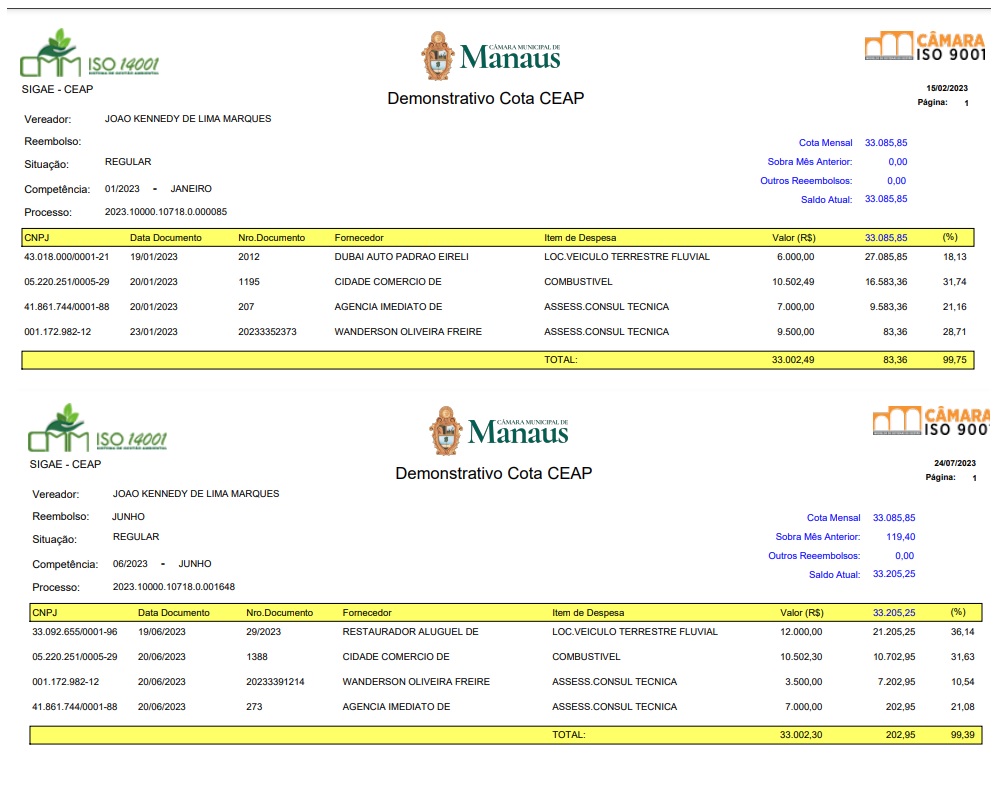This screenshot has width=998, height=797.
Task: Select supplier RESTAURADOR ALUGUEL DE
Action: click(x=411, y=632)
